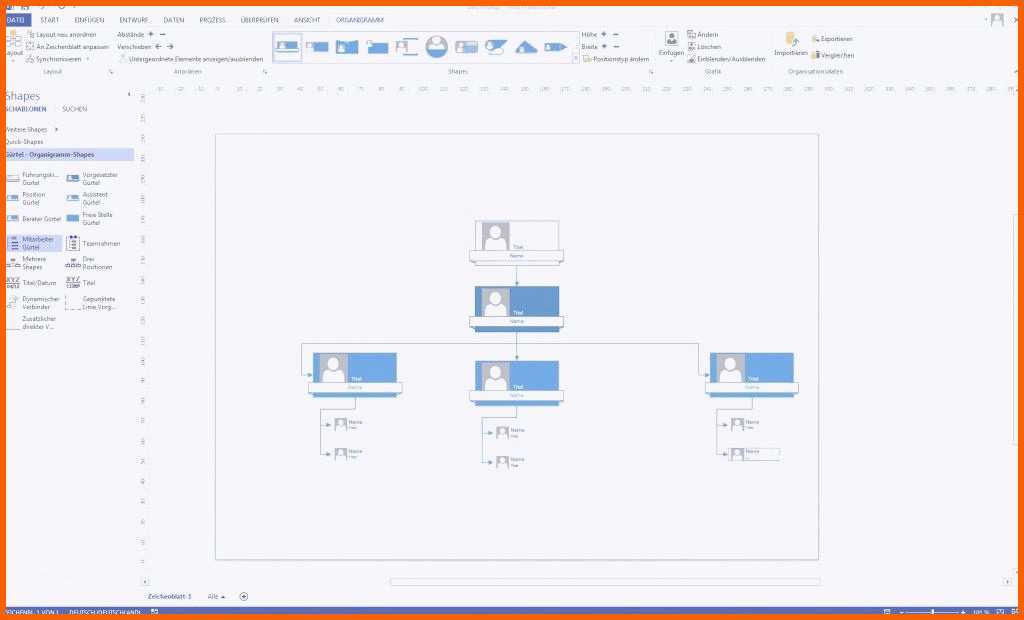Open SCHABLONEN in Shapes pane
The height and width of the screenshot is (620, 1024).
click(26, 109)
